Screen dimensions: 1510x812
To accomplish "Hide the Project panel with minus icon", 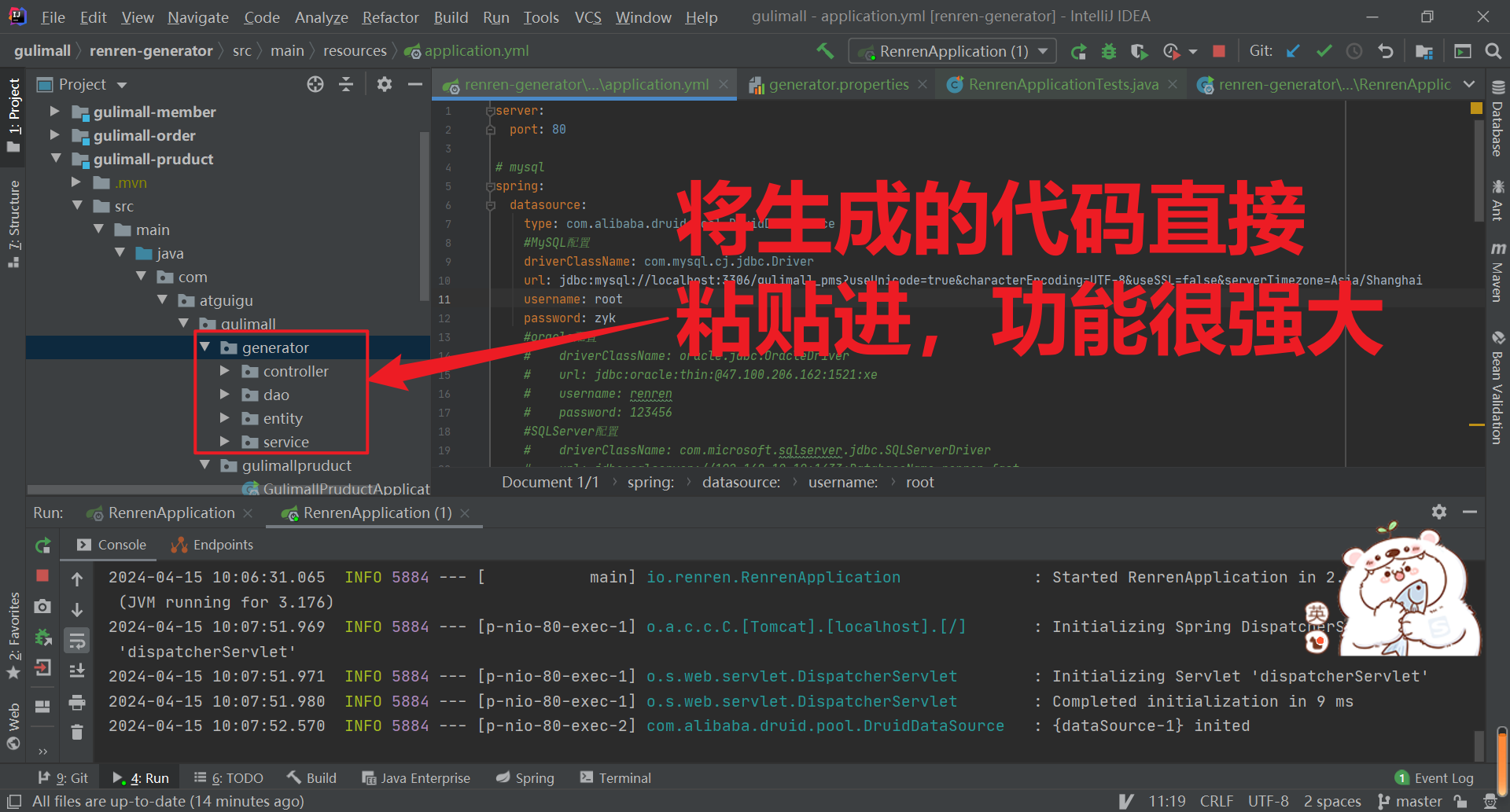I will click(x=415, y=84).
